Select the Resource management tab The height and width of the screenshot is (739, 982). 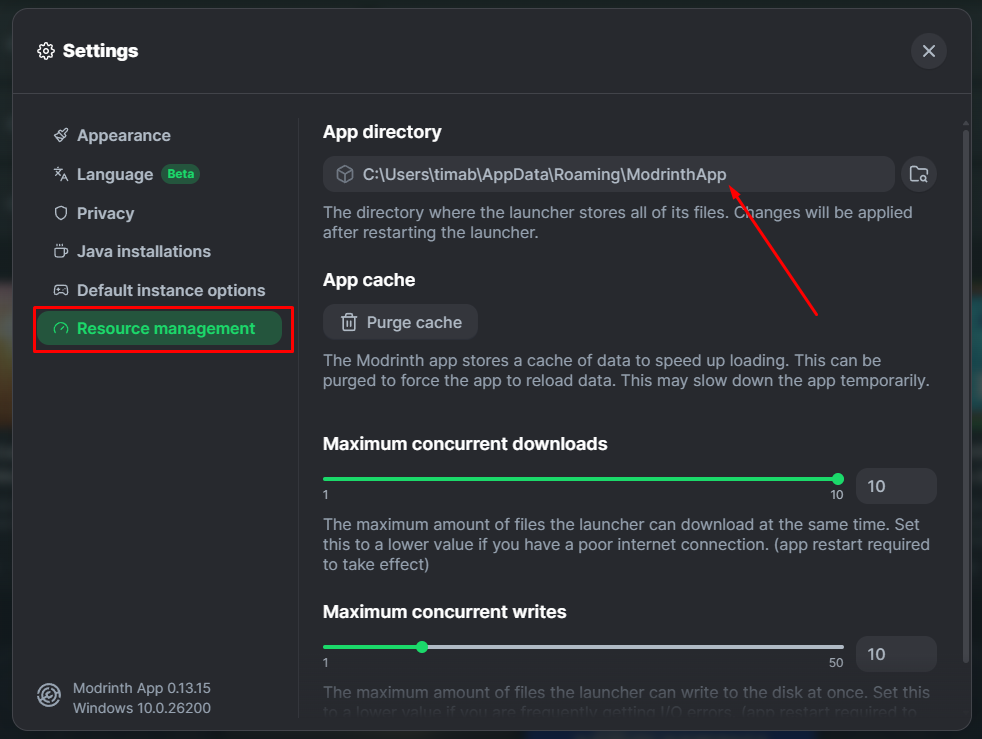(160, 328)
